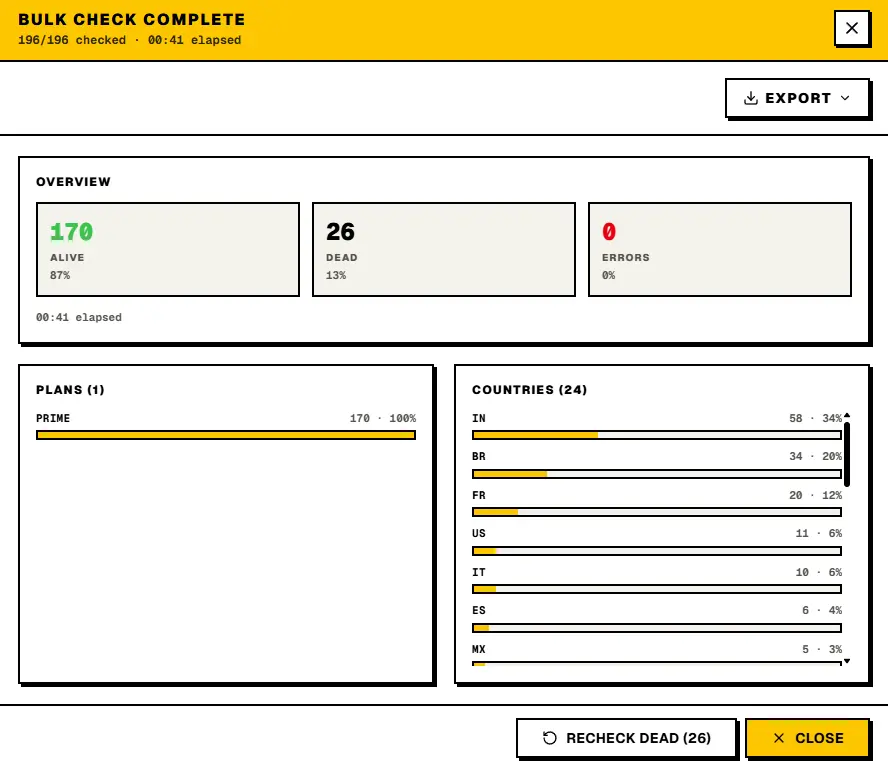
Task: Click the MX country label
Action: pyautogui.click(x=479, y=649)
